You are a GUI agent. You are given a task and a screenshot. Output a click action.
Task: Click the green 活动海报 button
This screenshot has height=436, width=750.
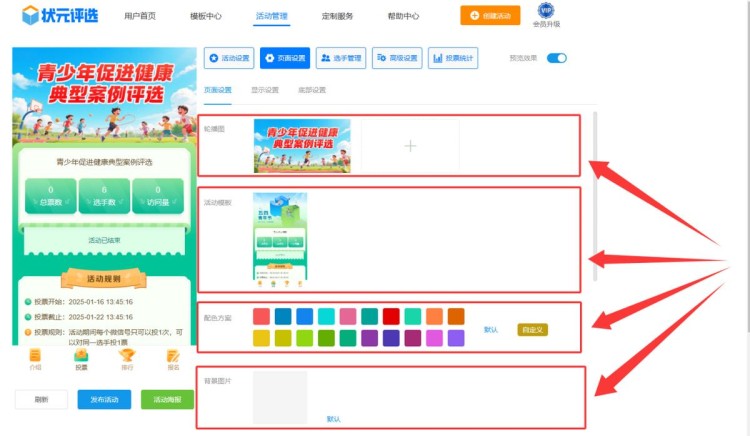pyautogui.click(x=167, y=399)
